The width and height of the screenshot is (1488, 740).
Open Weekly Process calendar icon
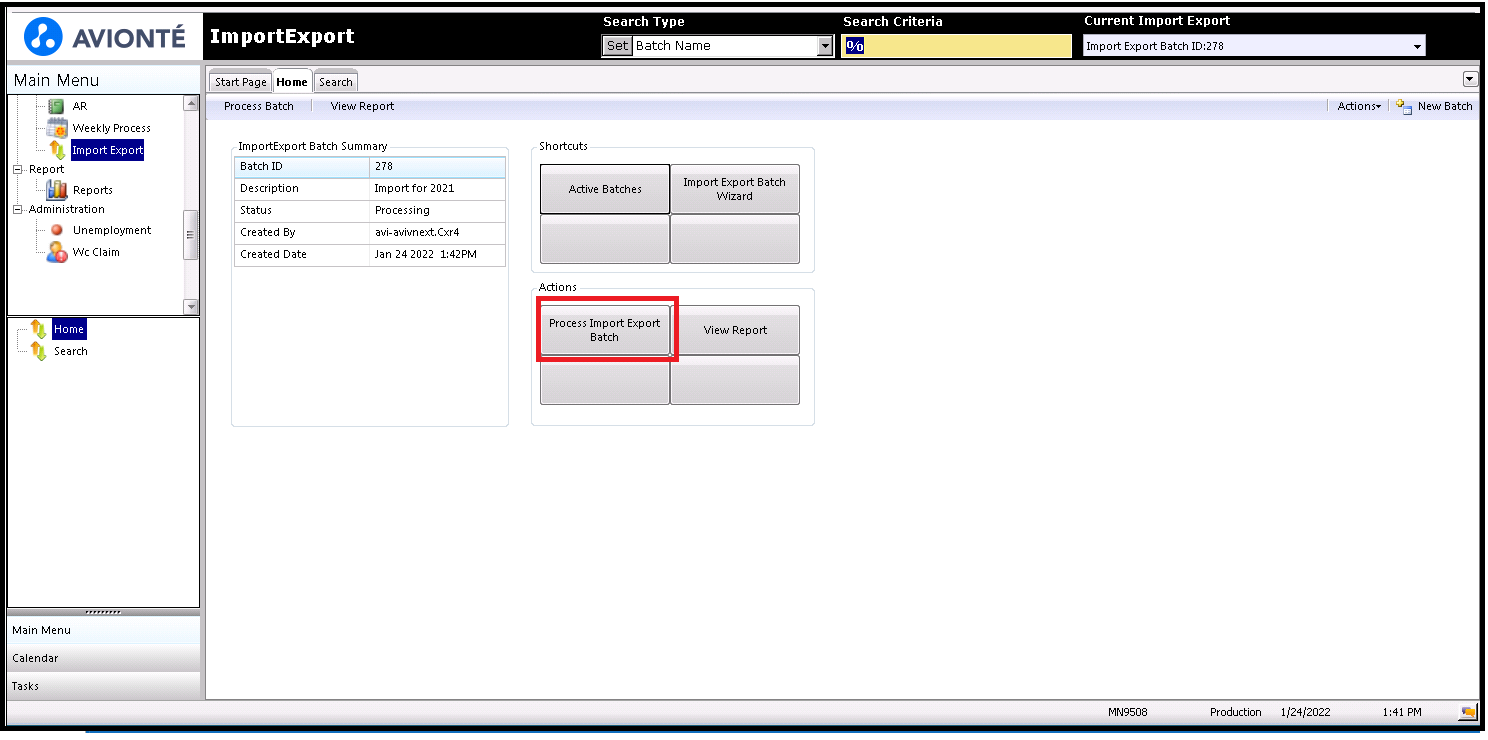[57, 127]
